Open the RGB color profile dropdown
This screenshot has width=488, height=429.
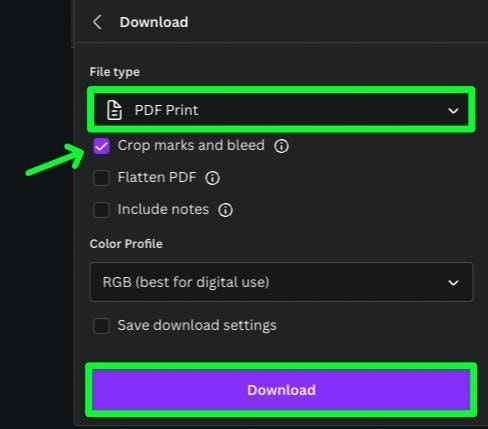pos(281,282)
